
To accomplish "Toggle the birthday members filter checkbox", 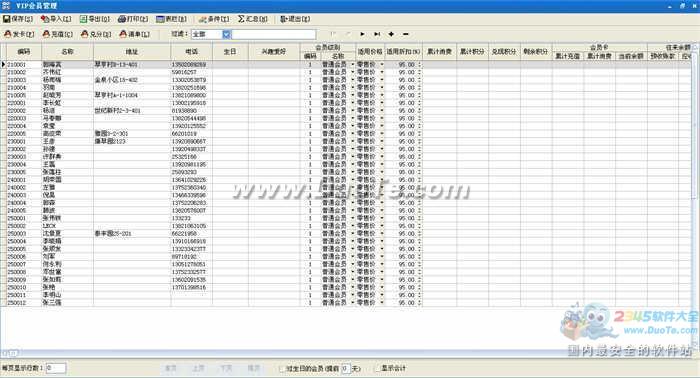I will pos(282,369).
